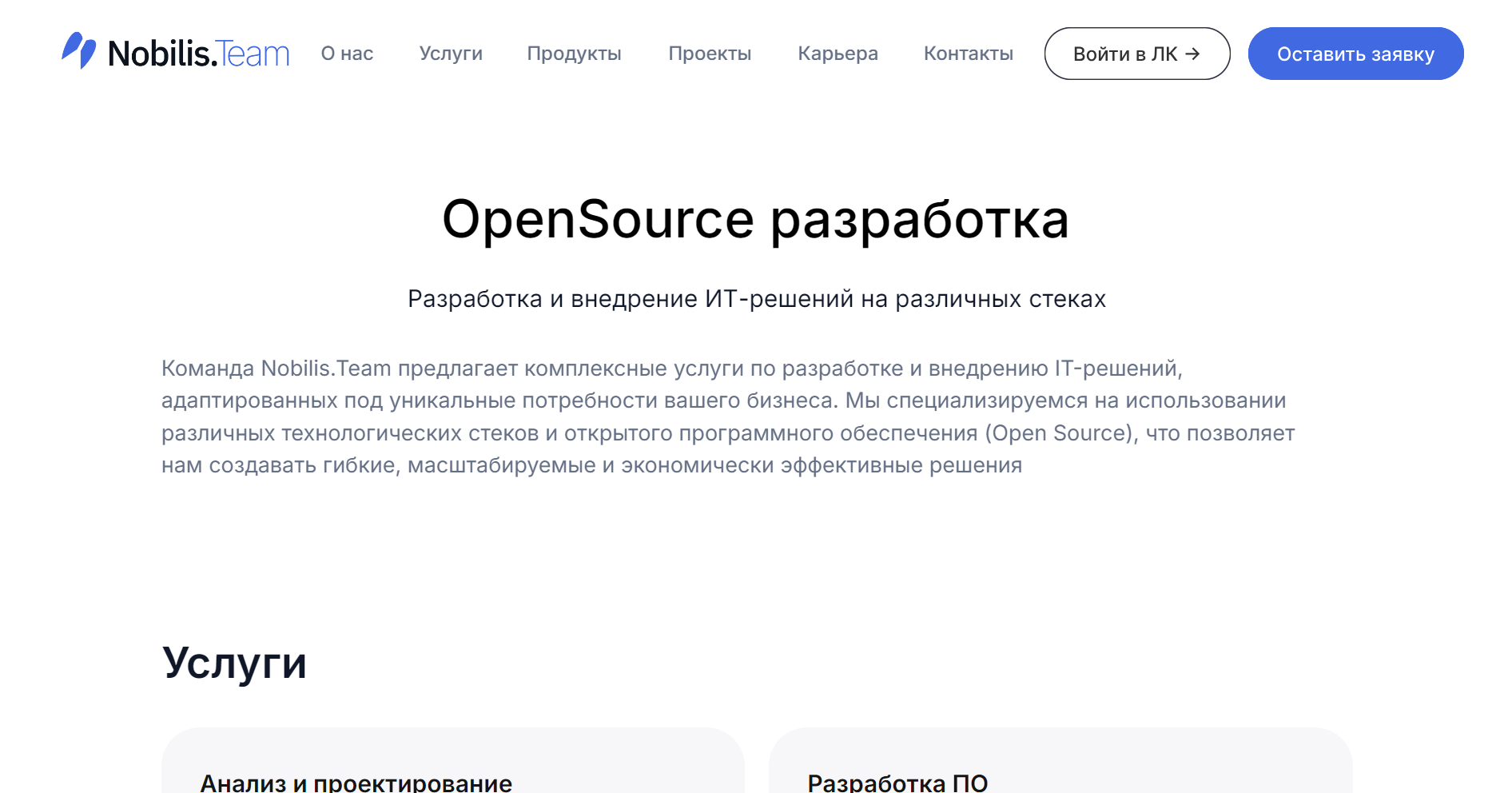Viewport: 1512px width, 793px height.
Task: Select Продукты in the navigation
Action: [x=574, y=54]
